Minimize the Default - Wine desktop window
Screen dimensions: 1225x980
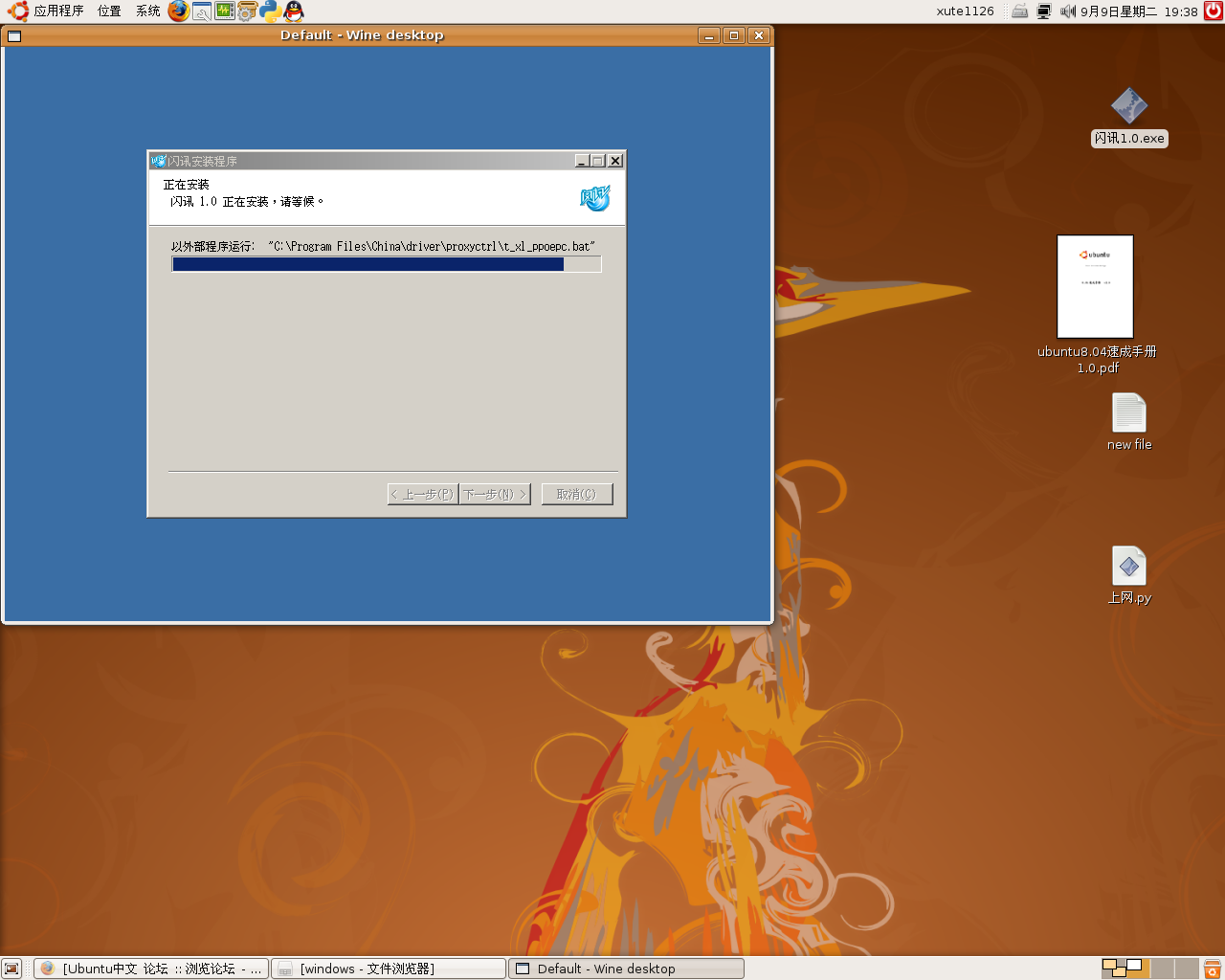pos(709,36)
